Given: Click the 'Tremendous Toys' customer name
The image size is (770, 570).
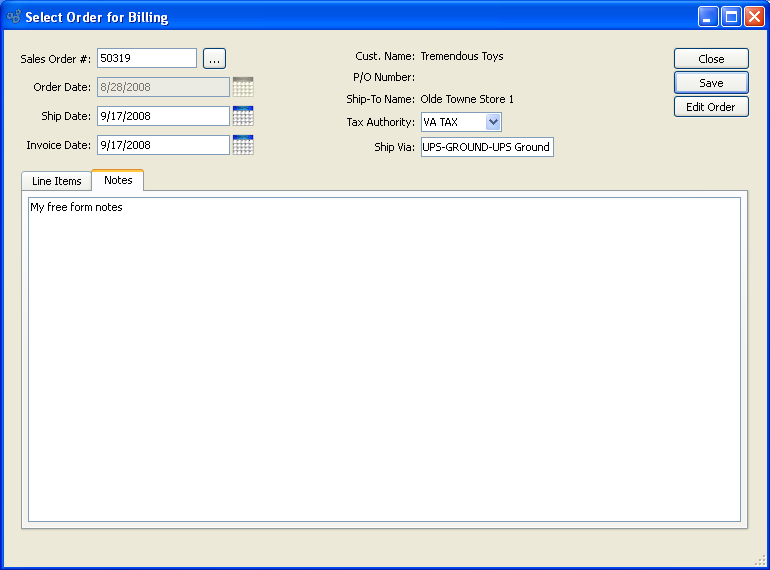Looking at the screenshot, I should 462,56.
